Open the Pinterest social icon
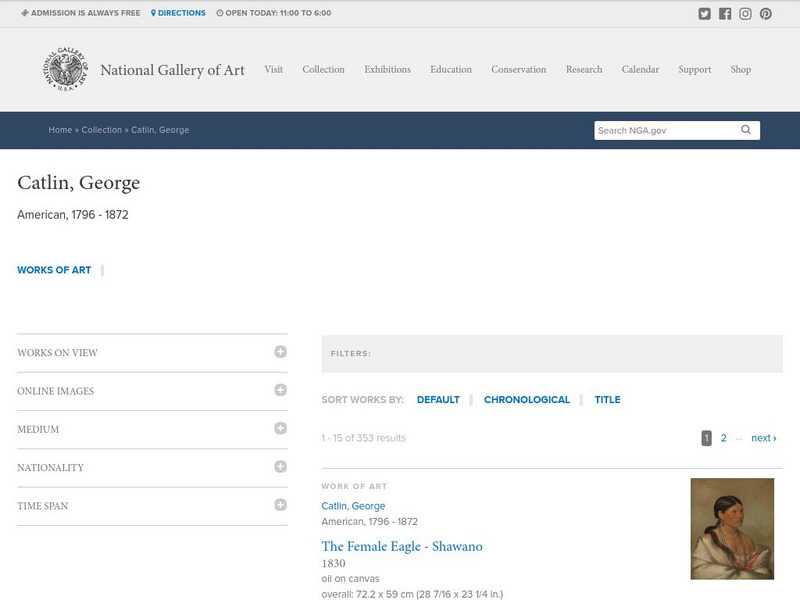Screen dimensions: 800x600 (766, 14)
